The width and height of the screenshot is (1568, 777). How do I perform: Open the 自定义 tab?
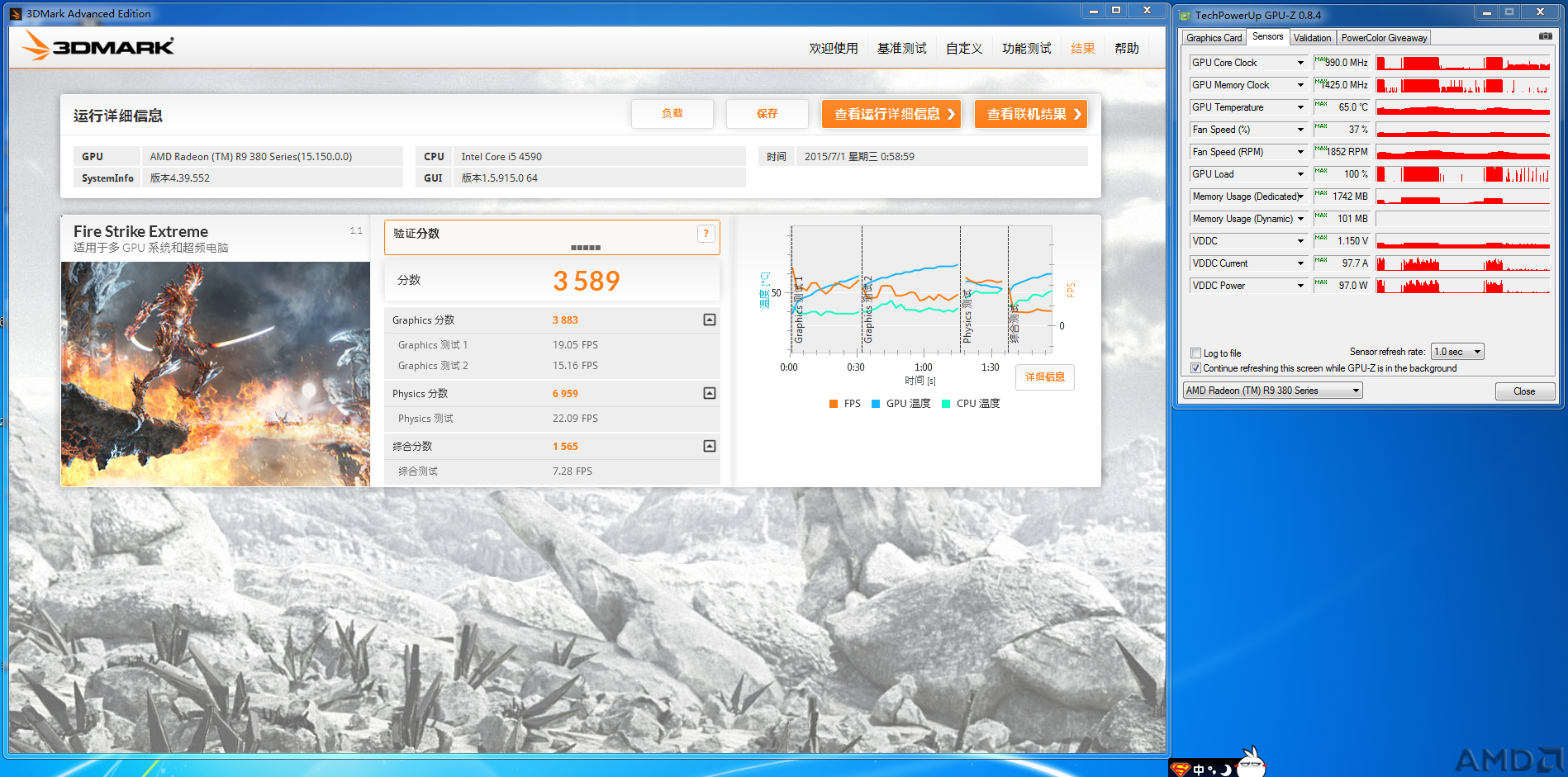[x=964, y=48]
